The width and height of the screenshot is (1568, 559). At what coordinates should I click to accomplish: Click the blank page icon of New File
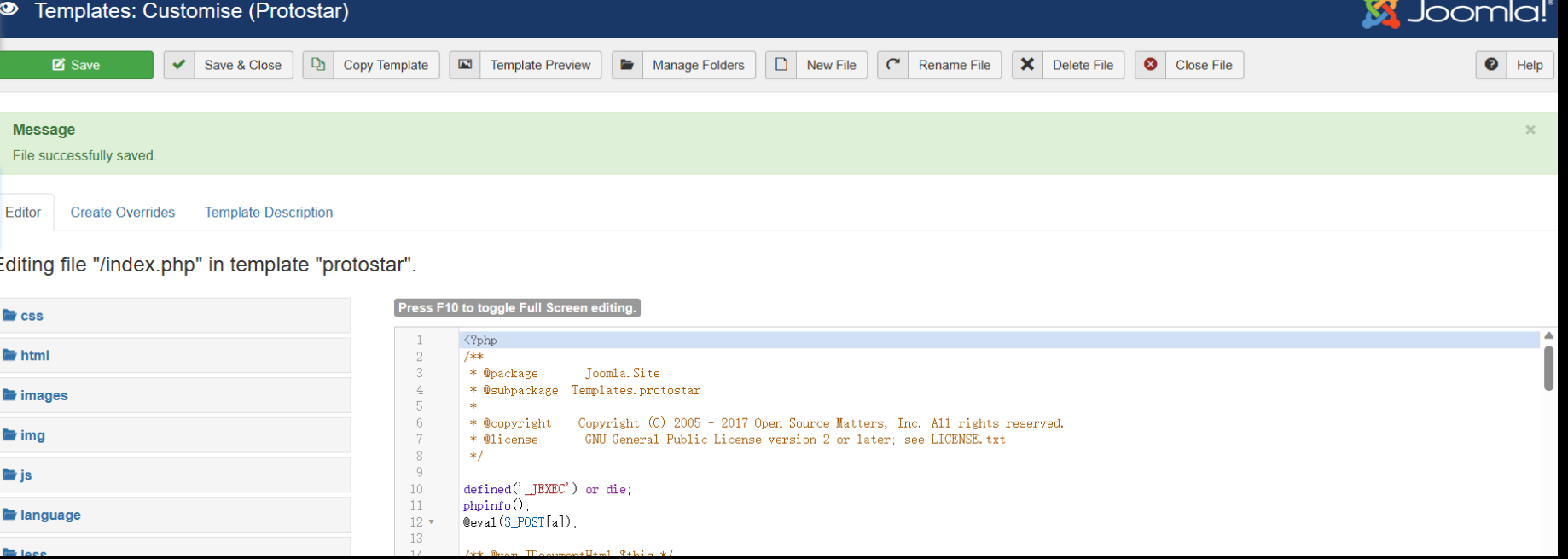pos(781,65)
